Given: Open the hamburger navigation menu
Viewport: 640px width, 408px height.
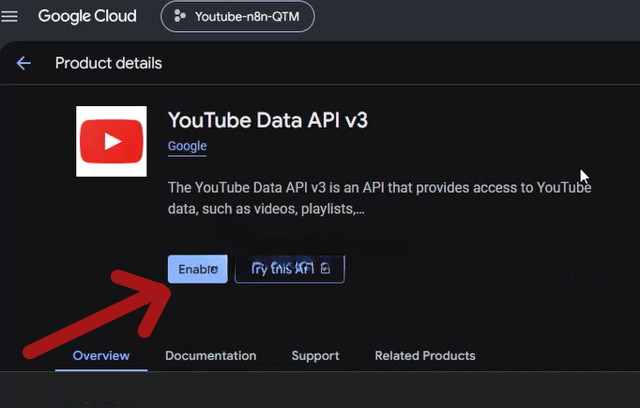Looking at the screenshot, I should [9, 17].
